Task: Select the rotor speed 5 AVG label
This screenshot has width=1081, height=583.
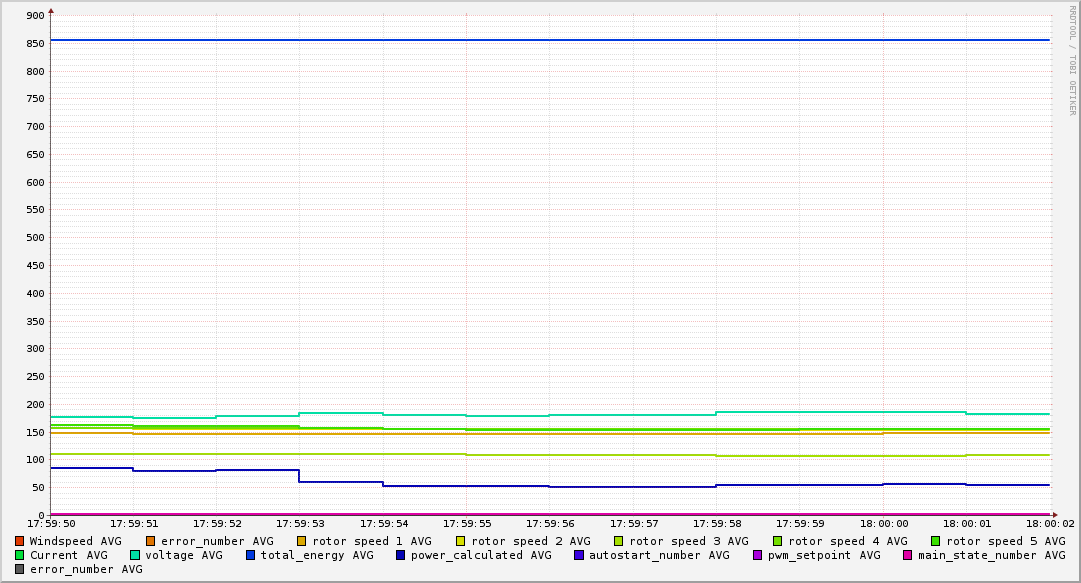Action: 1005,541
